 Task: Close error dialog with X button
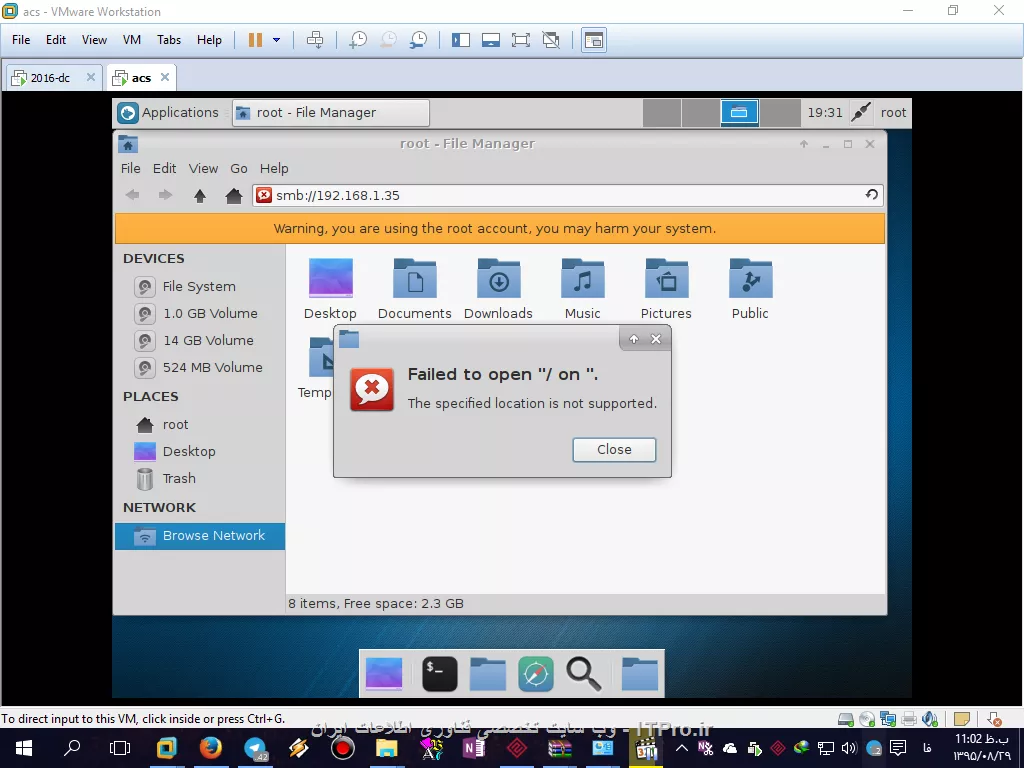[656, 338]
